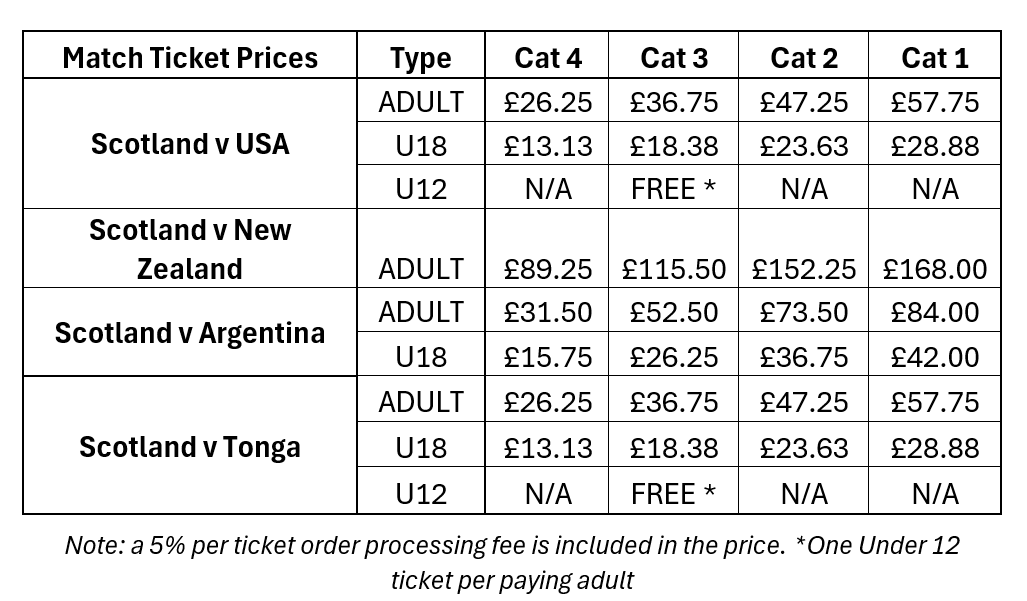Click the £84.00 Argentina Cat 1 price

tap(935, 312)
